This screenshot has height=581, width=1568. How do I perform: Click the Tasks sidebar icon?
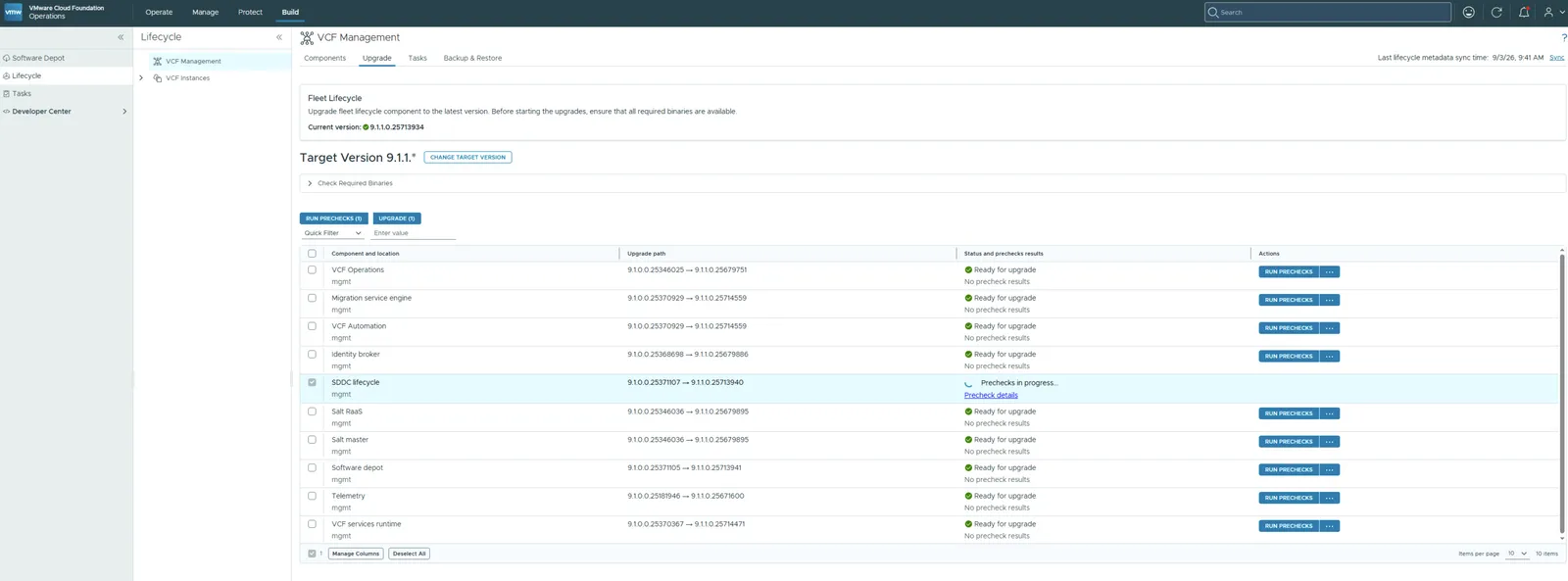pyautogui.click(x=6, y=94)
